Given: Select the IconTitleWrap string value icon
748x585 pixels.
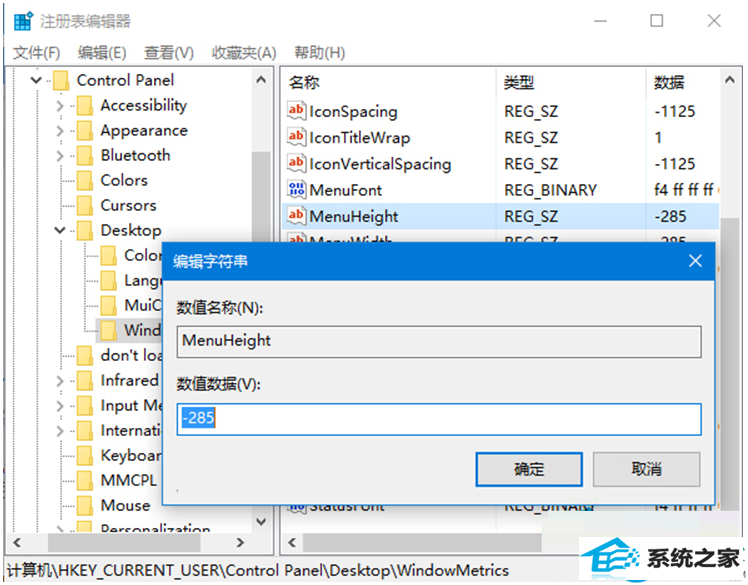Looking at the screenshot, I should tap(296, 137).
